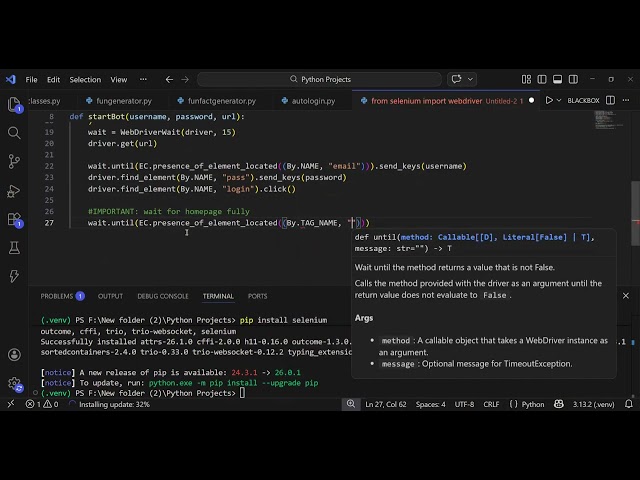Image resolution: width=640 pixels, height=480 pixels.
Task: Click 'pip install selenium' text in terminal
Action: point(283,320)
